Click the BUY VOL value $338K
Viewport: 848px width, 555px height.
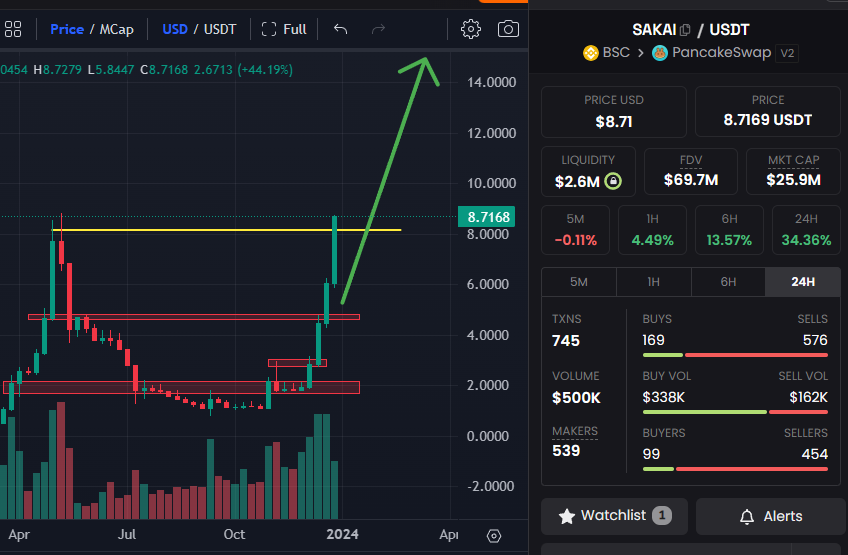click(664, 398)
